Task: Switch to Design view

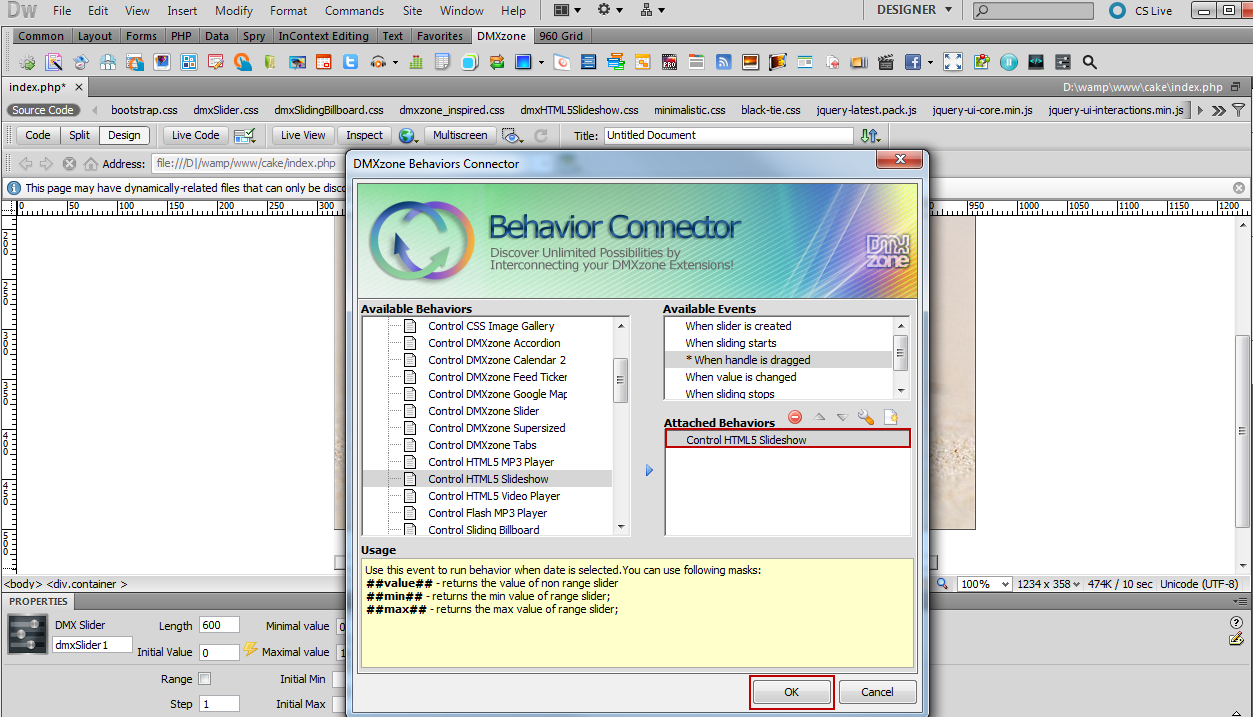Action: pos(124,135)
